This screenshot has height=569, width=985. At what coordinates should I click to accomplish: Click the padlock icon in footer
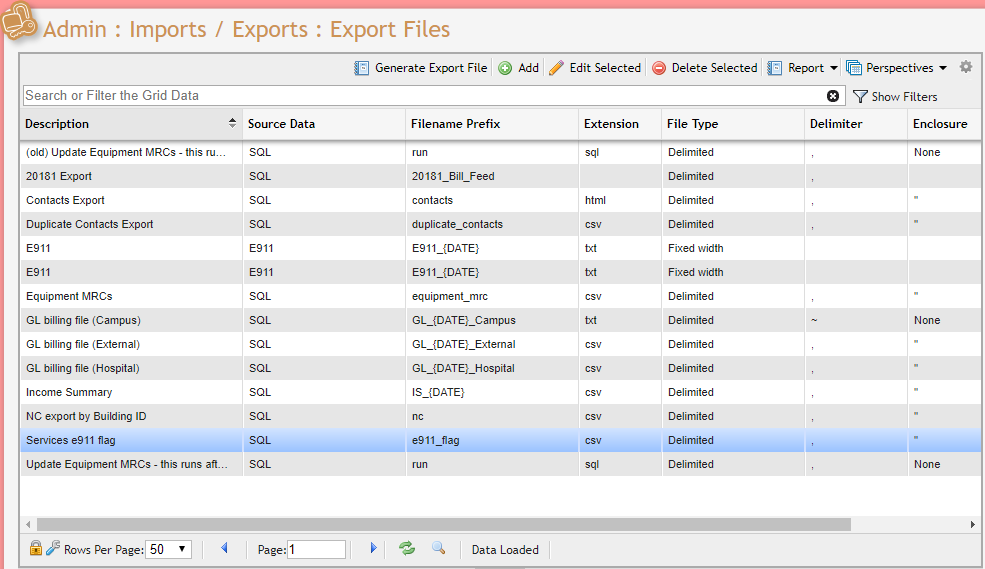click(x=36, y=548)
